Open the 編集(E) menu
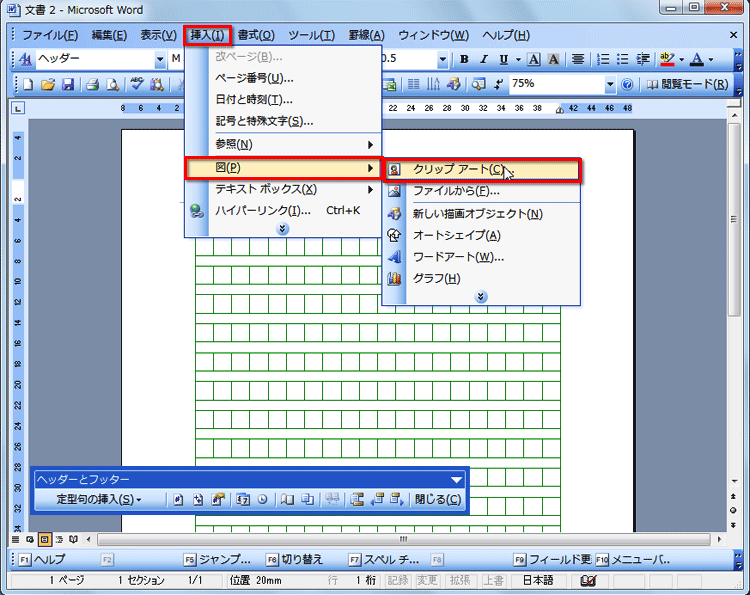 [109, 35]
